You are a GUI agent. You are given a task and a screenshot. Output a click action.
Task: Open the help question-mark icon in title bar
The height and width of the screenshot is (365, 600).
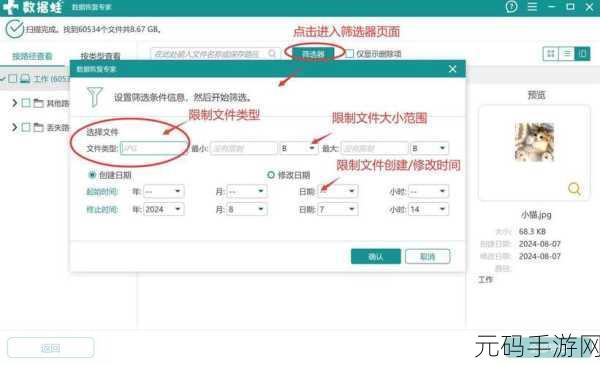point(512,7)
